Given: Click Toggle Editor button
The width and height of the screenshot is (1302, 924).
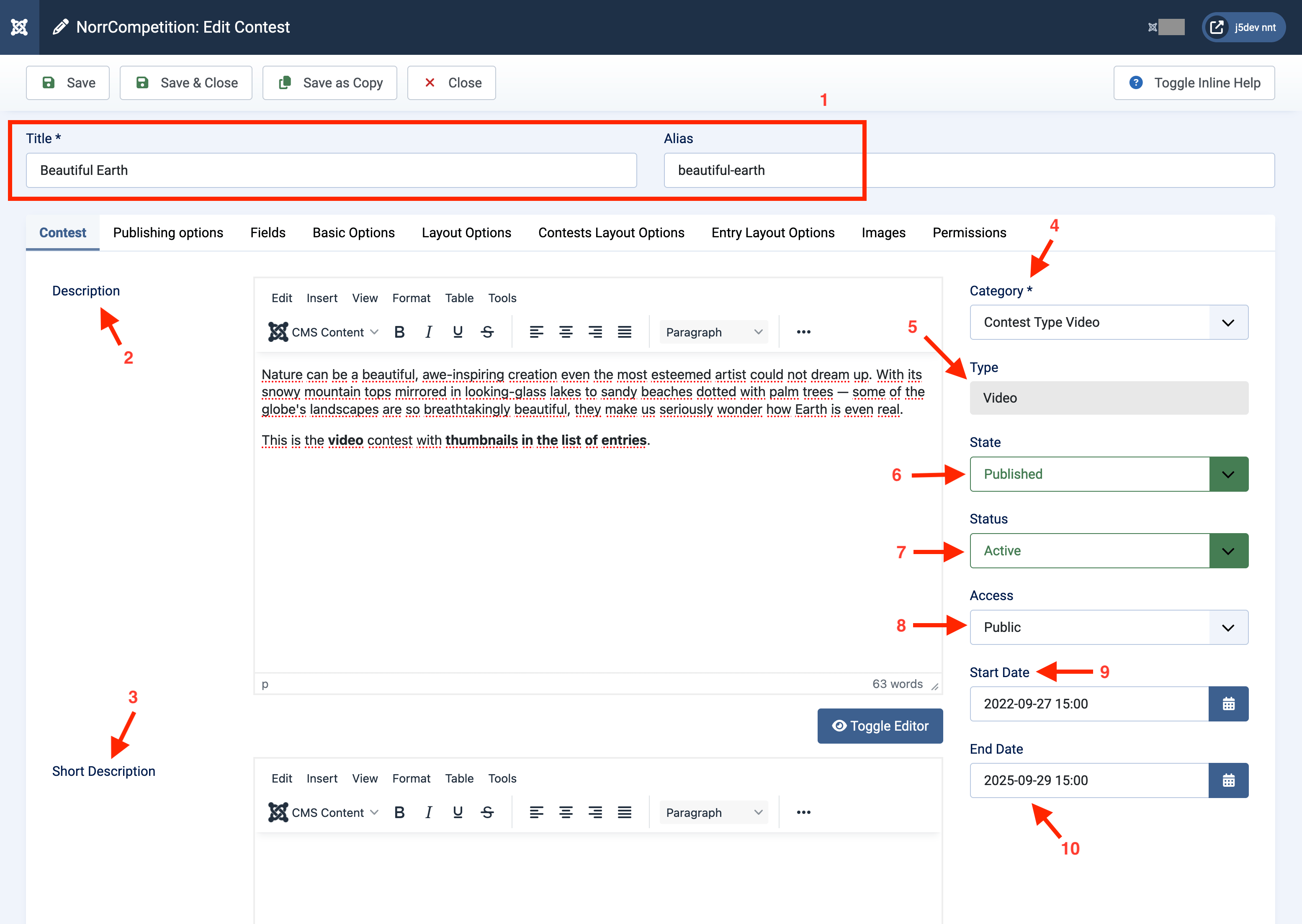Looking at the screenshot, I should [x=880, y=726].
